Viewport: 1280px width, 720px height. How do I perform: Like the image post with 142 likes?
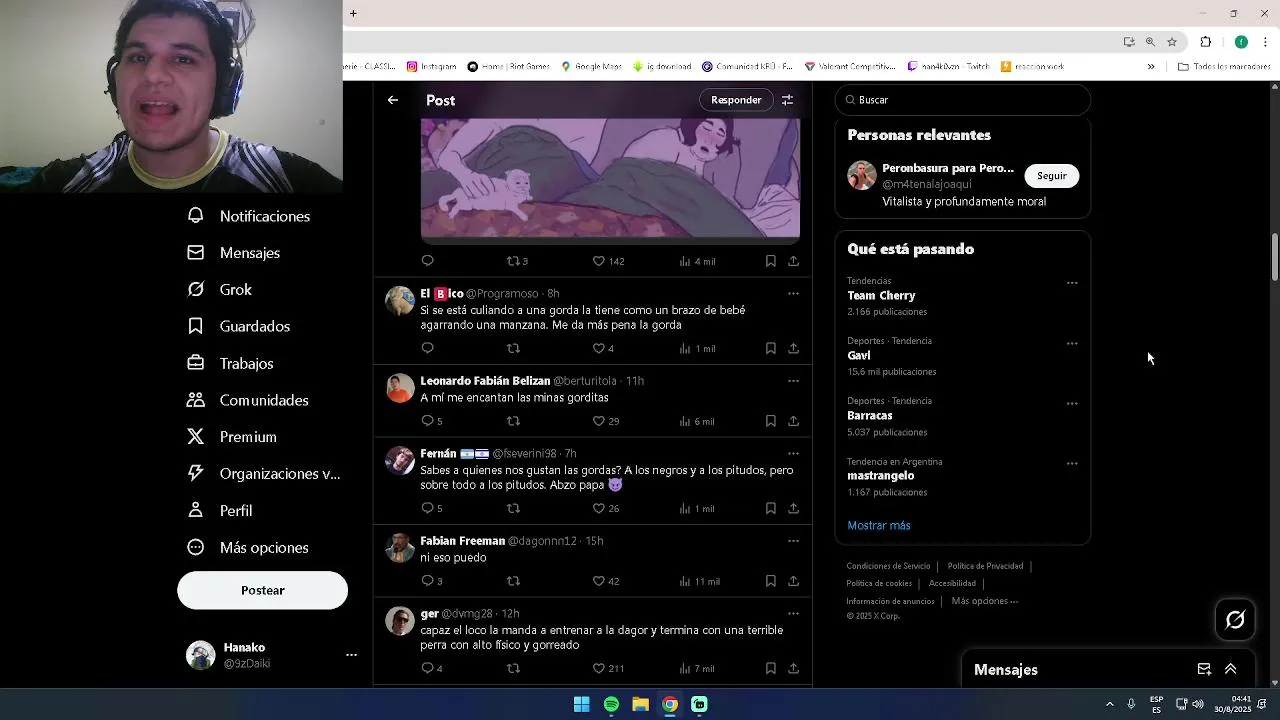[608, 261]
